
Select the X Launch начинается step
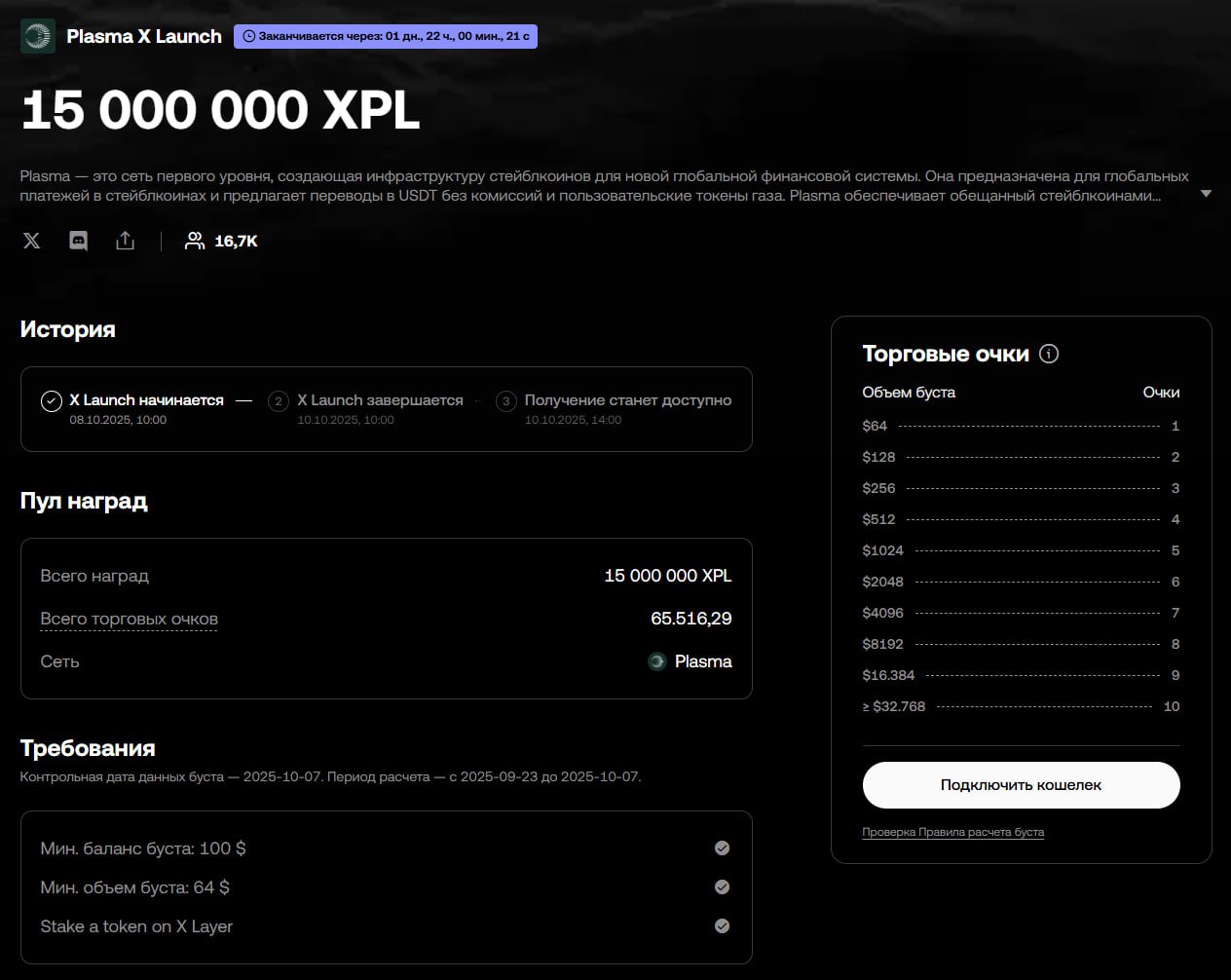(146, 400)
